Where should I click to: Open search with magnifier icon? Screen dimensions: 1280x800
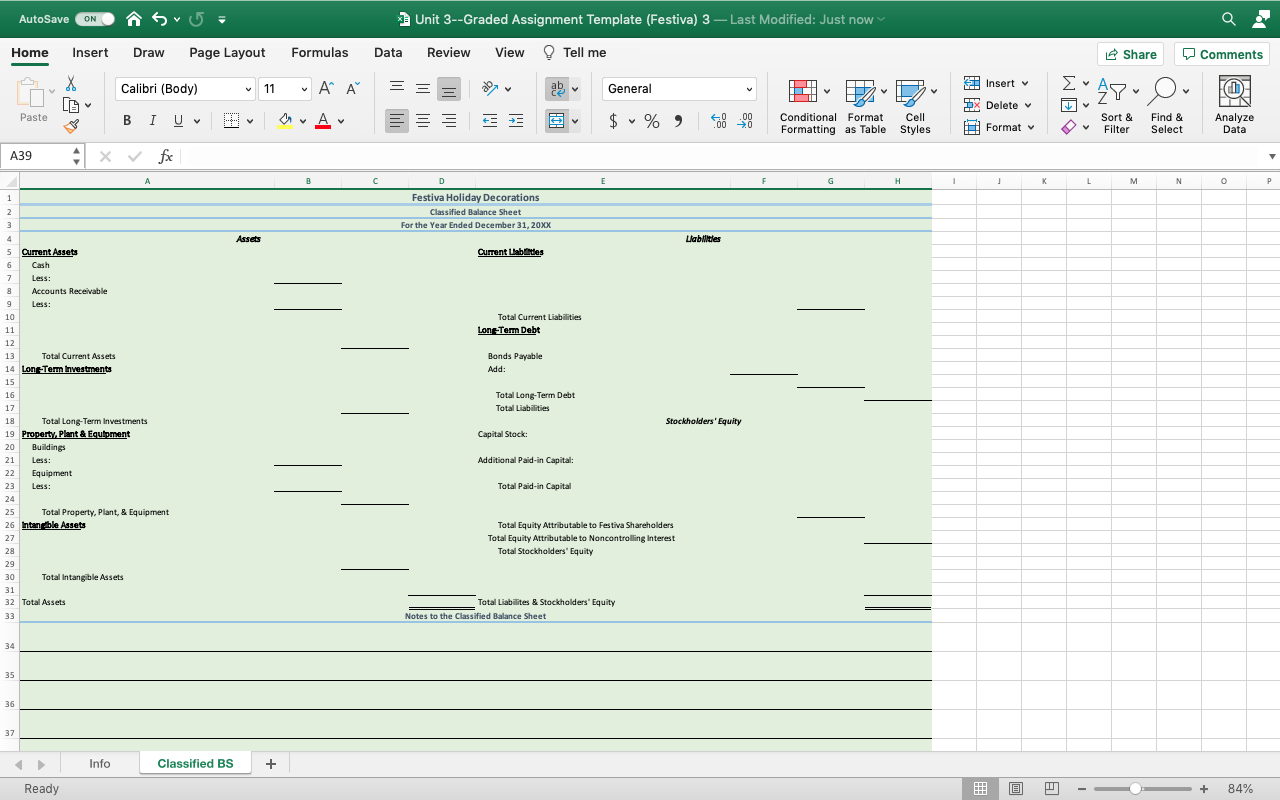pos(1229,19)
